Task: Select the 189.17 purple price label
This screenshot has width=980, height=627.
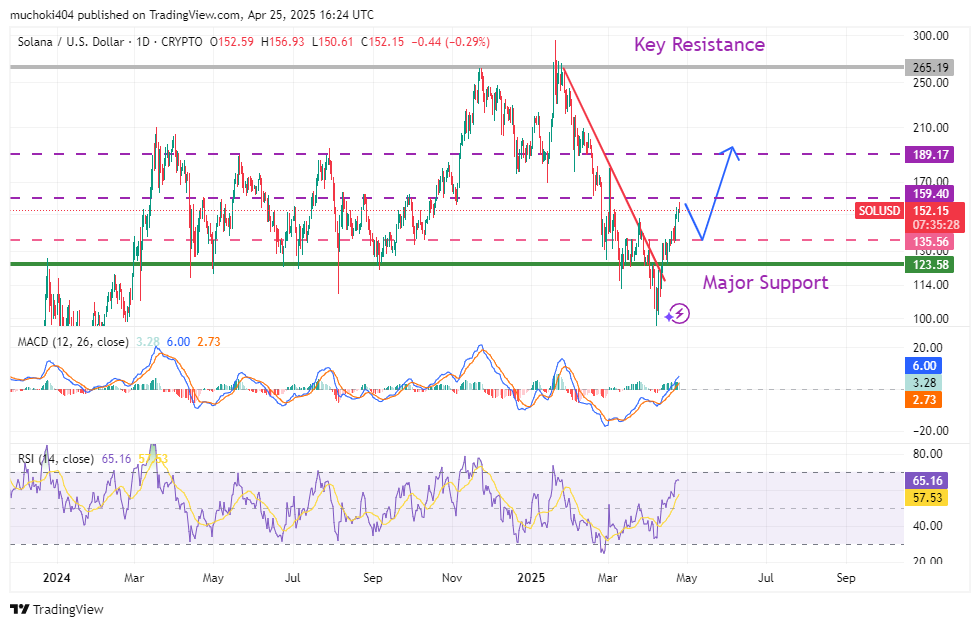Action: pos(929,154)
